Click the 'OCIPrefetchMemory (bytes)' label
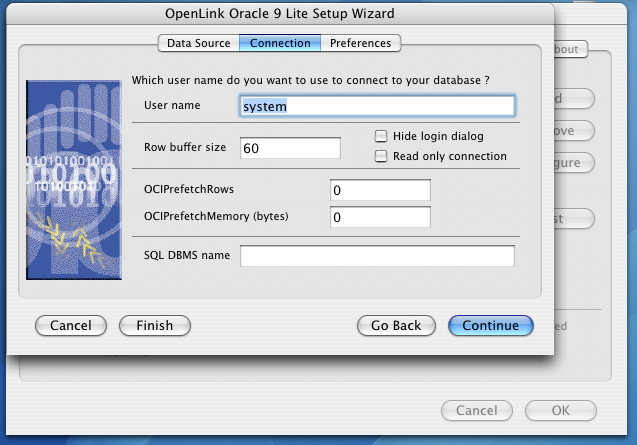The width and height of the screenshot is (637, 445). click(x=216, y=216)
